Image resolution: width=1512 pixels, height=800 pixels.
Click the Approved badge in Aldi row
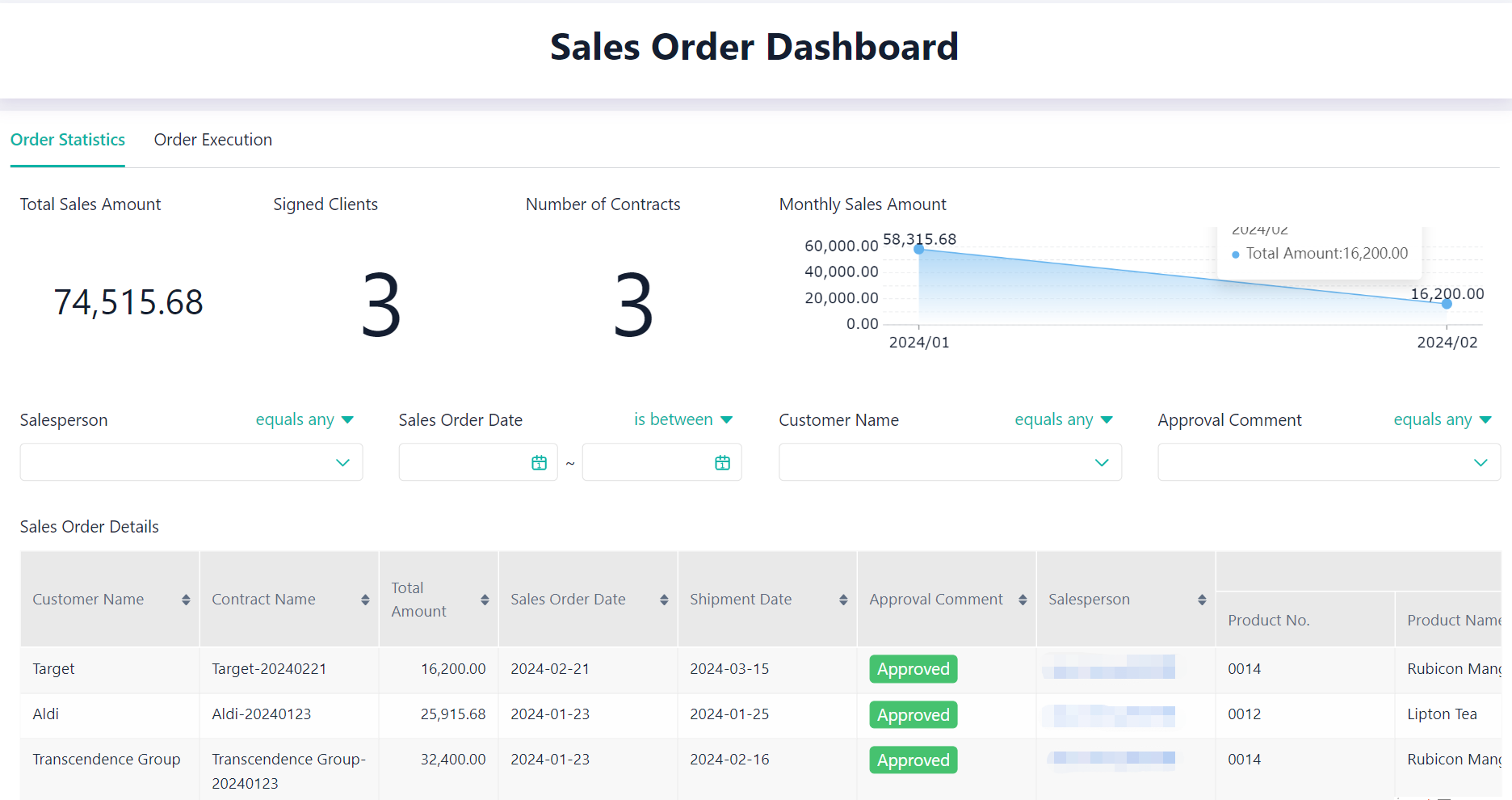coord(913,715)
